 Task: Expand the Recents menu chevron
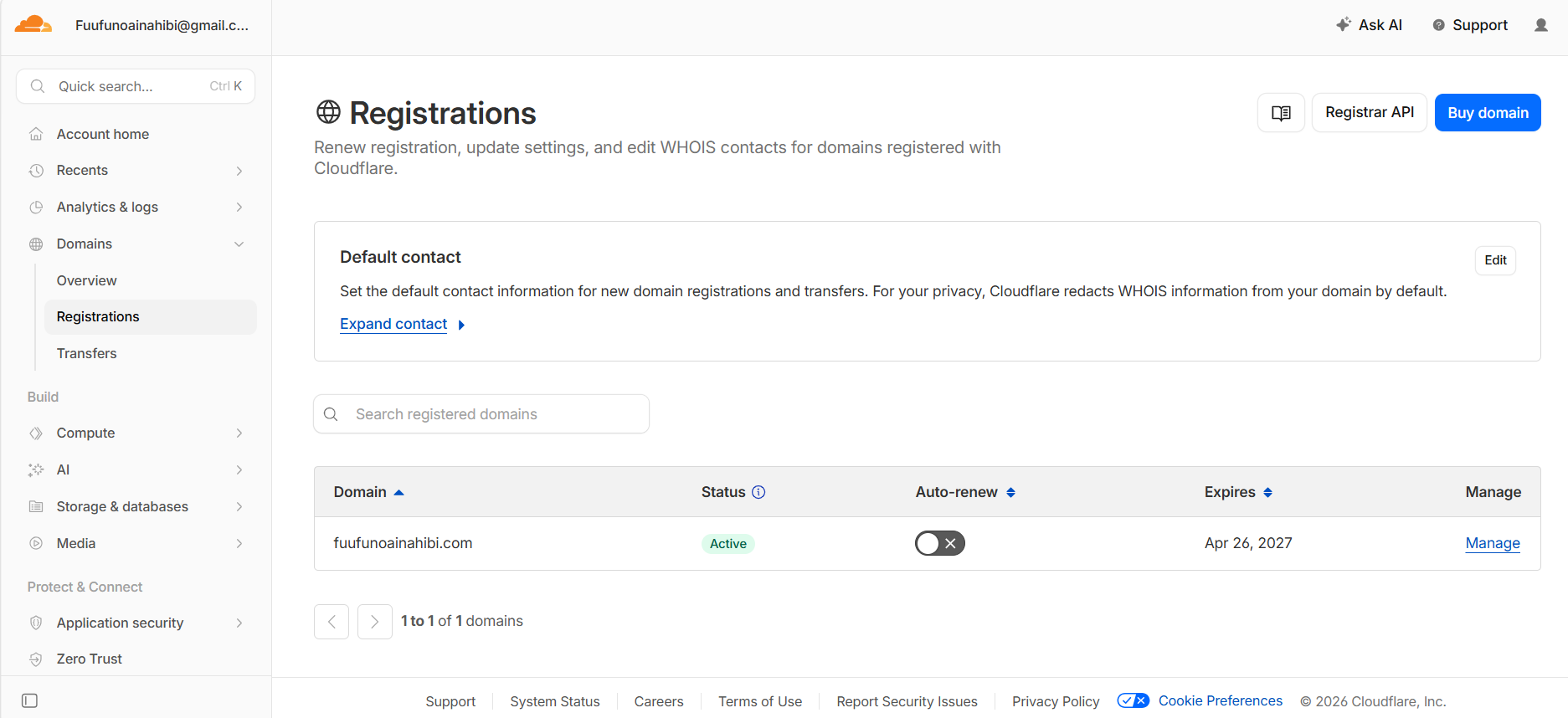(239, 171)
